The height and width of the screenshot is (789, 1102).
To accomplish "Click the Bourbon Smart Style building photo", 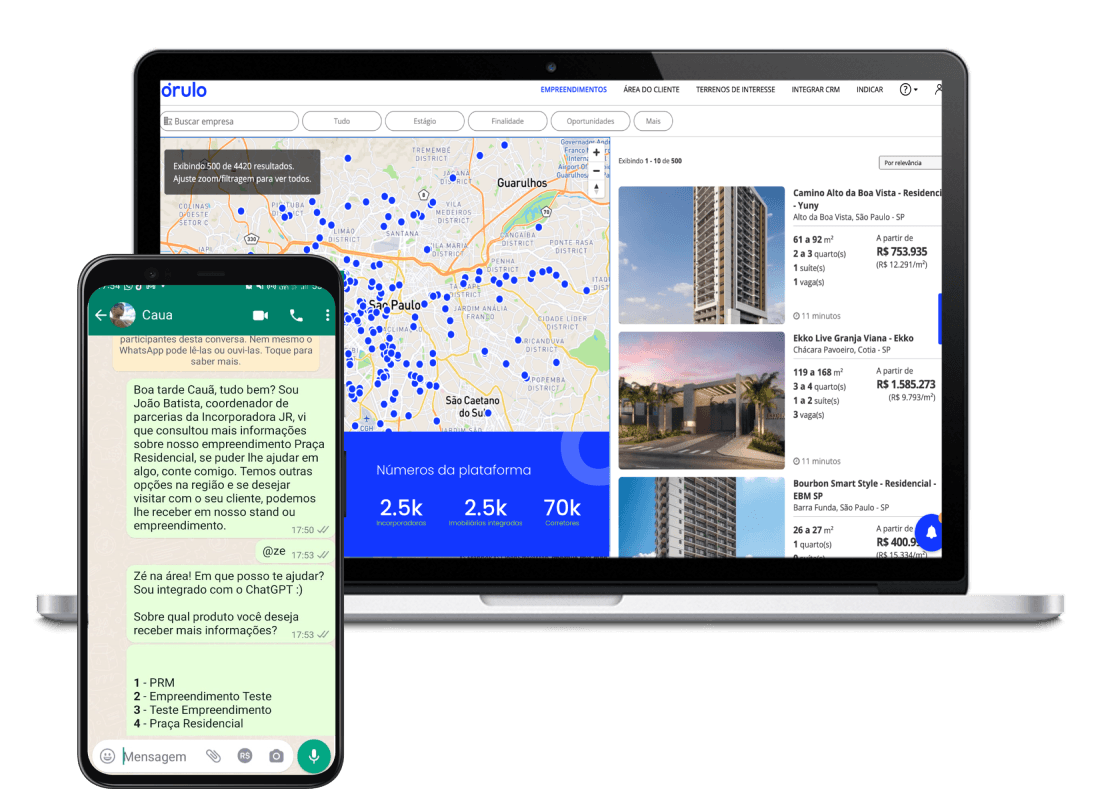I will (701, 517).
